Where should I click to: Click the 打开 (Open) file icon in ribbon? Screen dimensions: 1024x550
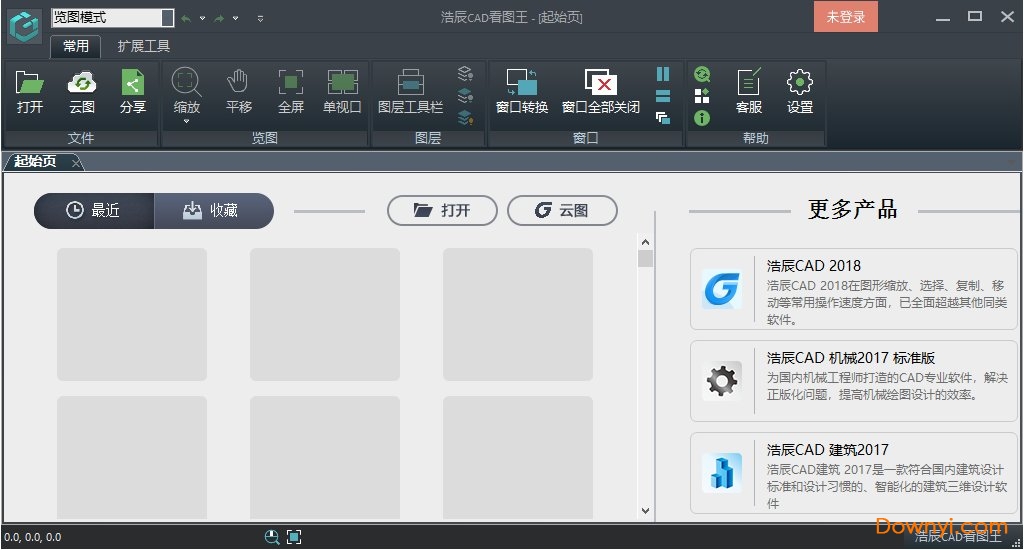(x=30, y=91)
